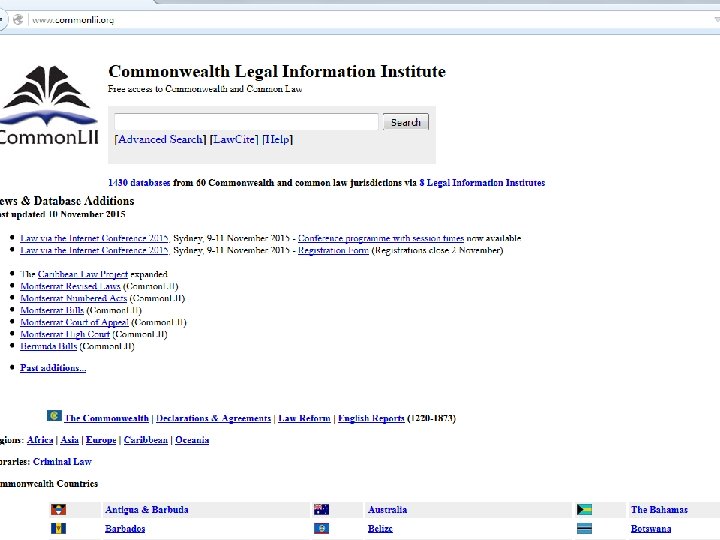Select the Africa region link
Viewport: 720px width, 540px height.
coord(40,439)
